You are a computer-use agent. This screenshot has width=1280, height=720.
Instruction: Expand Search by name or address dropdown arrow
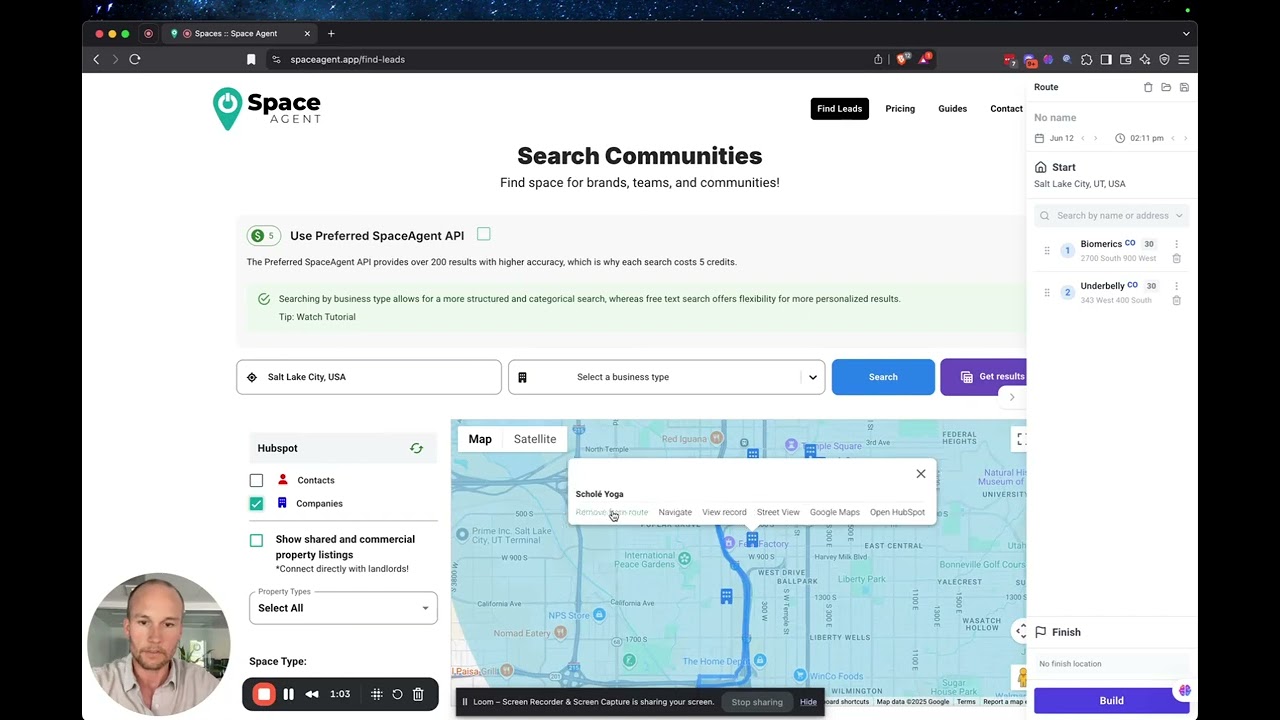pyautogui.click(x=1179, y=216)
